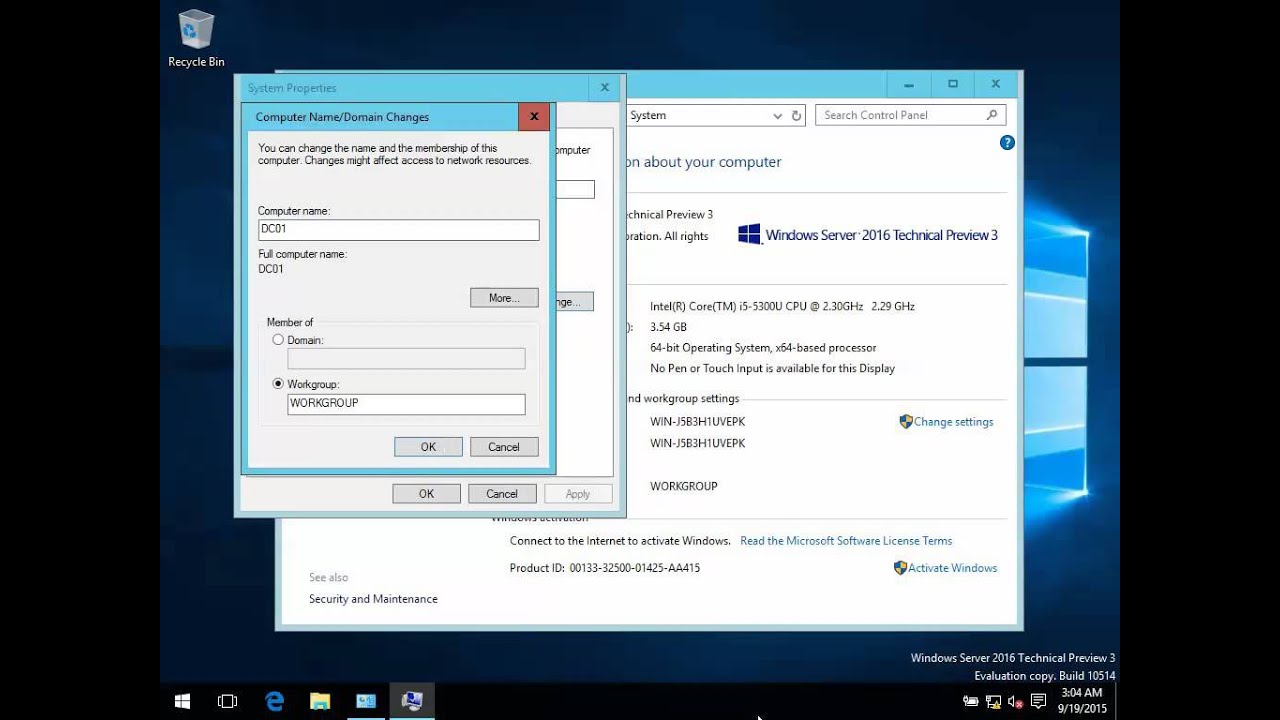Click OK in System Properties window
Image resolution: width=1280 pixels, height=720 pixels.
pos(426,494)
